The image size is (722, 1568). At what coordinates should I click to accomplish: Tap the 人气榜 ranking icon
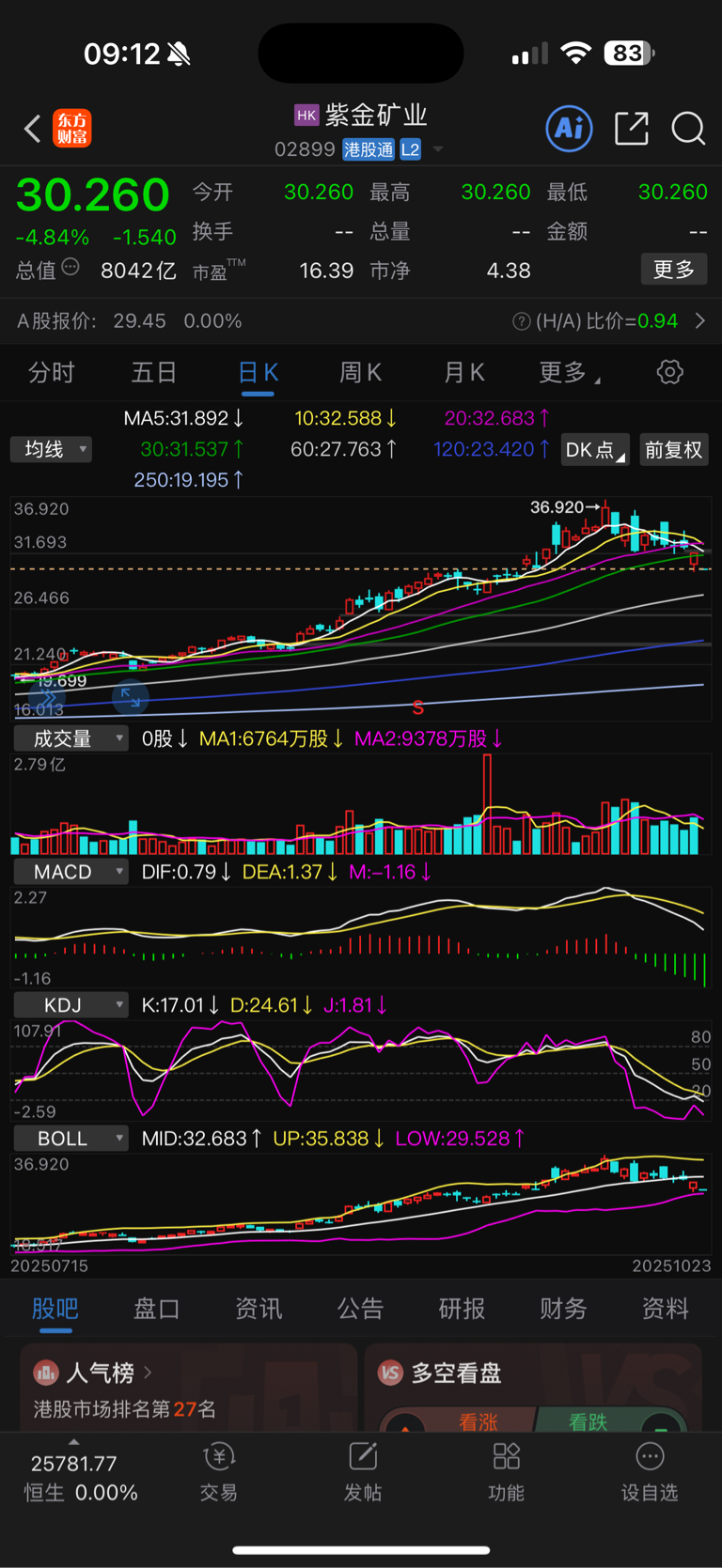point(46,1374)
